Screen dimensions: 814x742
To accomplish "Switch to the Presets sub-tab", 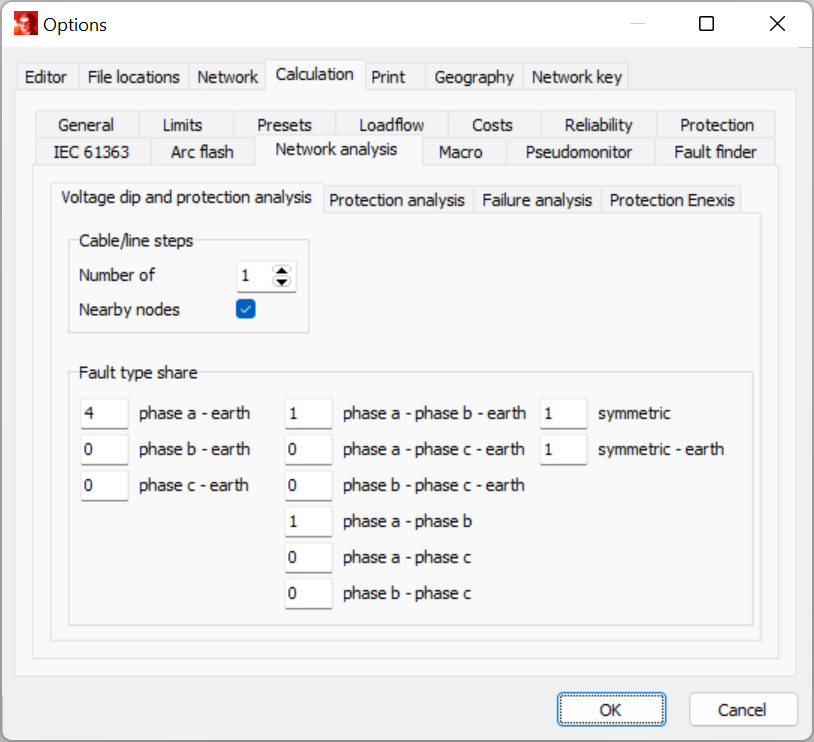I will (x=284, y=125).
